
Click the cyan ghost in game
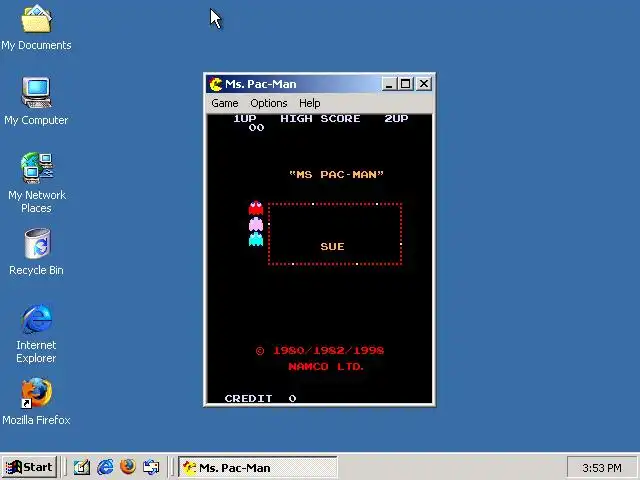[x=256, y=240]
